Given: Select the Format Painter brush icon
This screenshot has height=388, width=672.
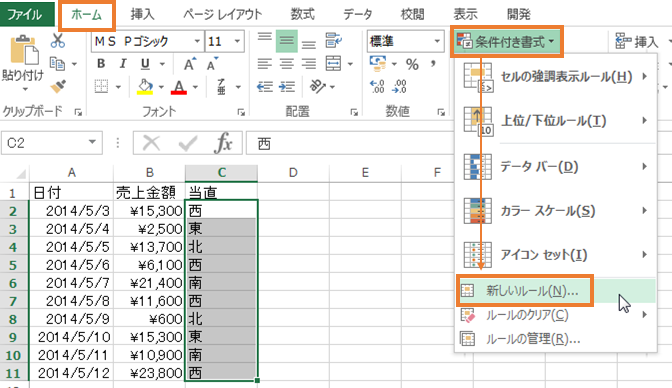Looking at the screenshot, I should click(x=58, y=87).
